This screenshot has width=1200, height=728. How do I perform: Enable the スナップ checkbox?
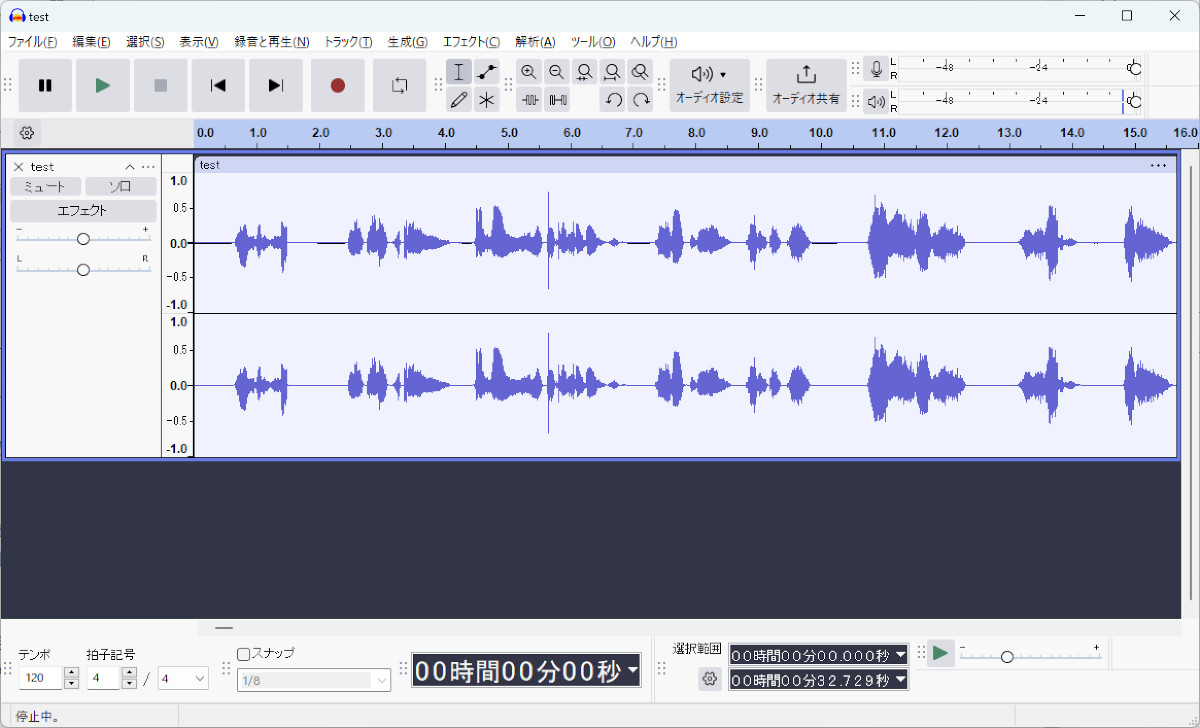(x=241, y=653)
